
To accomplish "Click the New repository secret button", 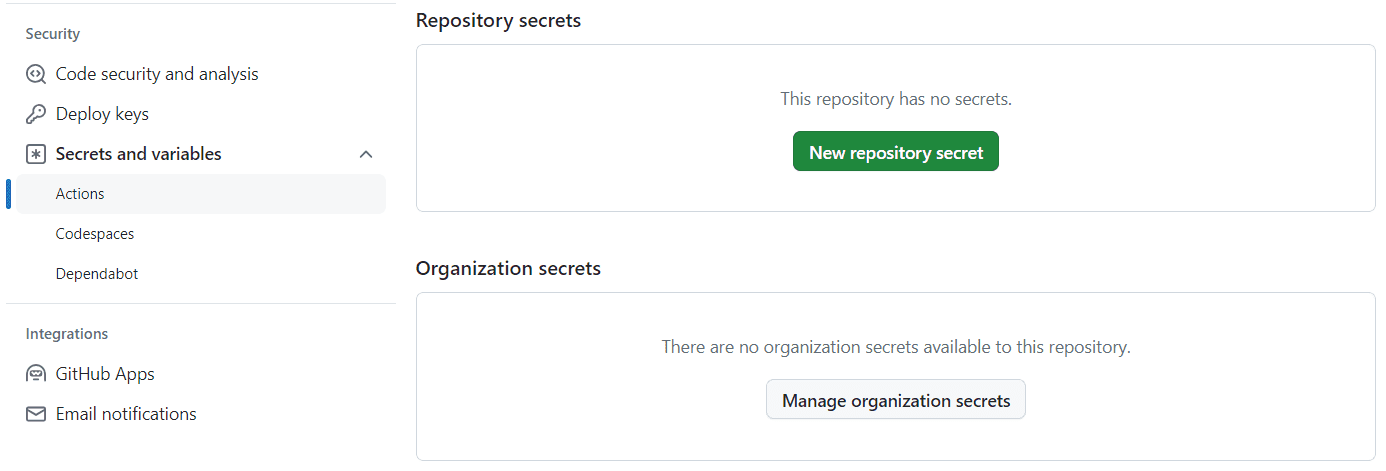I will [x=896, y=152].
